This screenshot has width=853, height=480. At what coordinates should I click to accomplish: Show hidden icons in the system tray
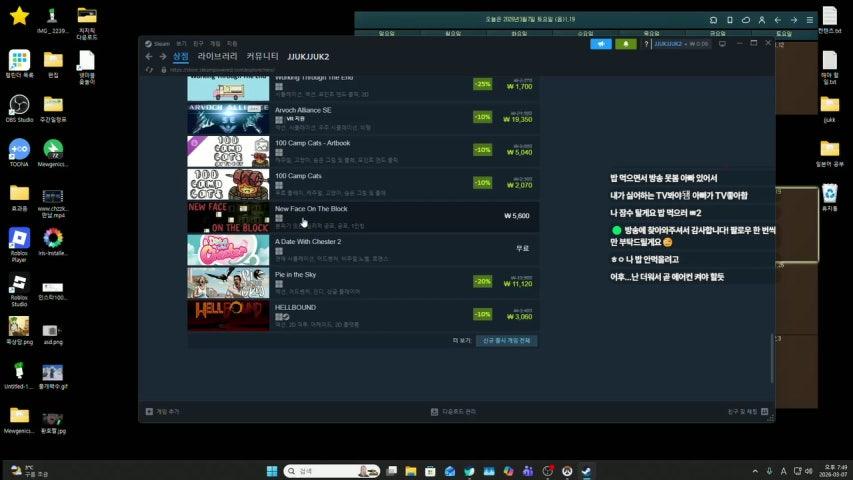[x=755, y=471]
